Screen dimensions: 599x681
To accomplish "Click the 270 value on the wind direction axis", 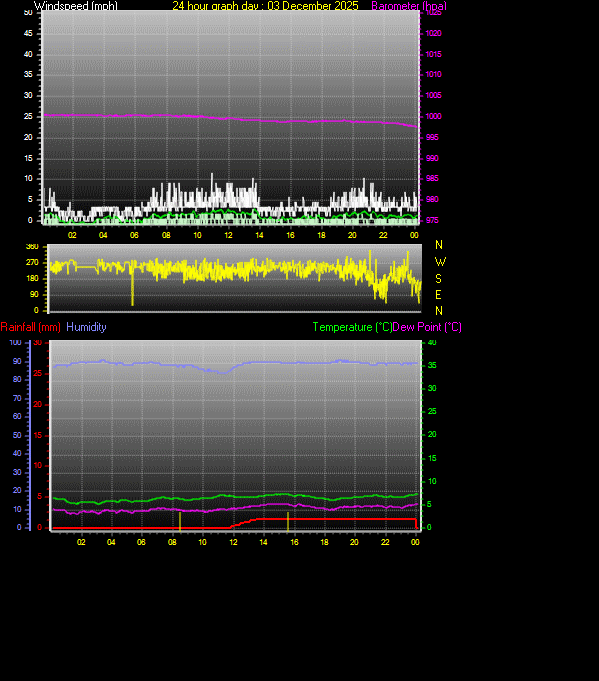I will 32,262.
